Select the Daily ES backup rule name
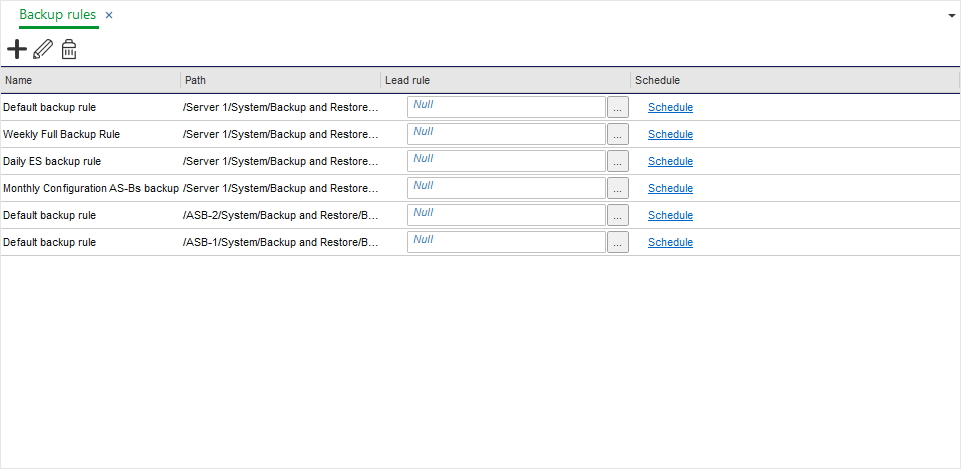Image resolution: width=961 pixels, height=469 pixels. coord(52,161)
